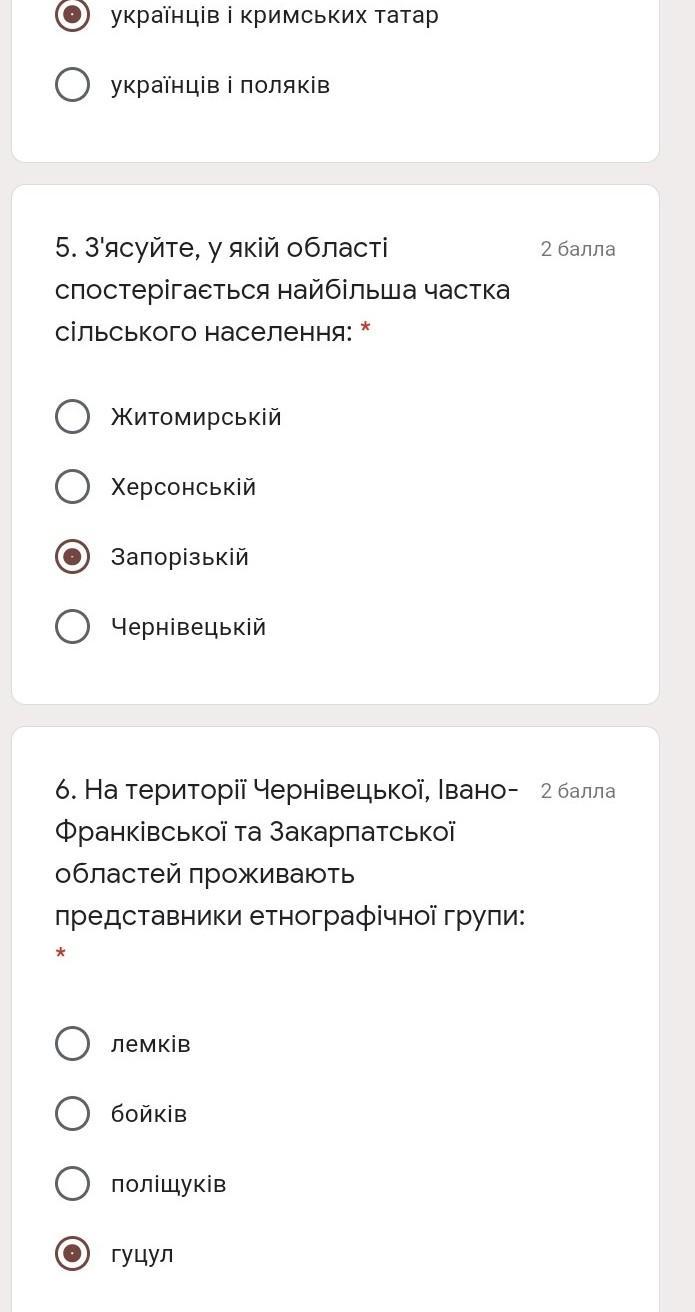Select the українців і поляків radio button

(x=72, y=85)
